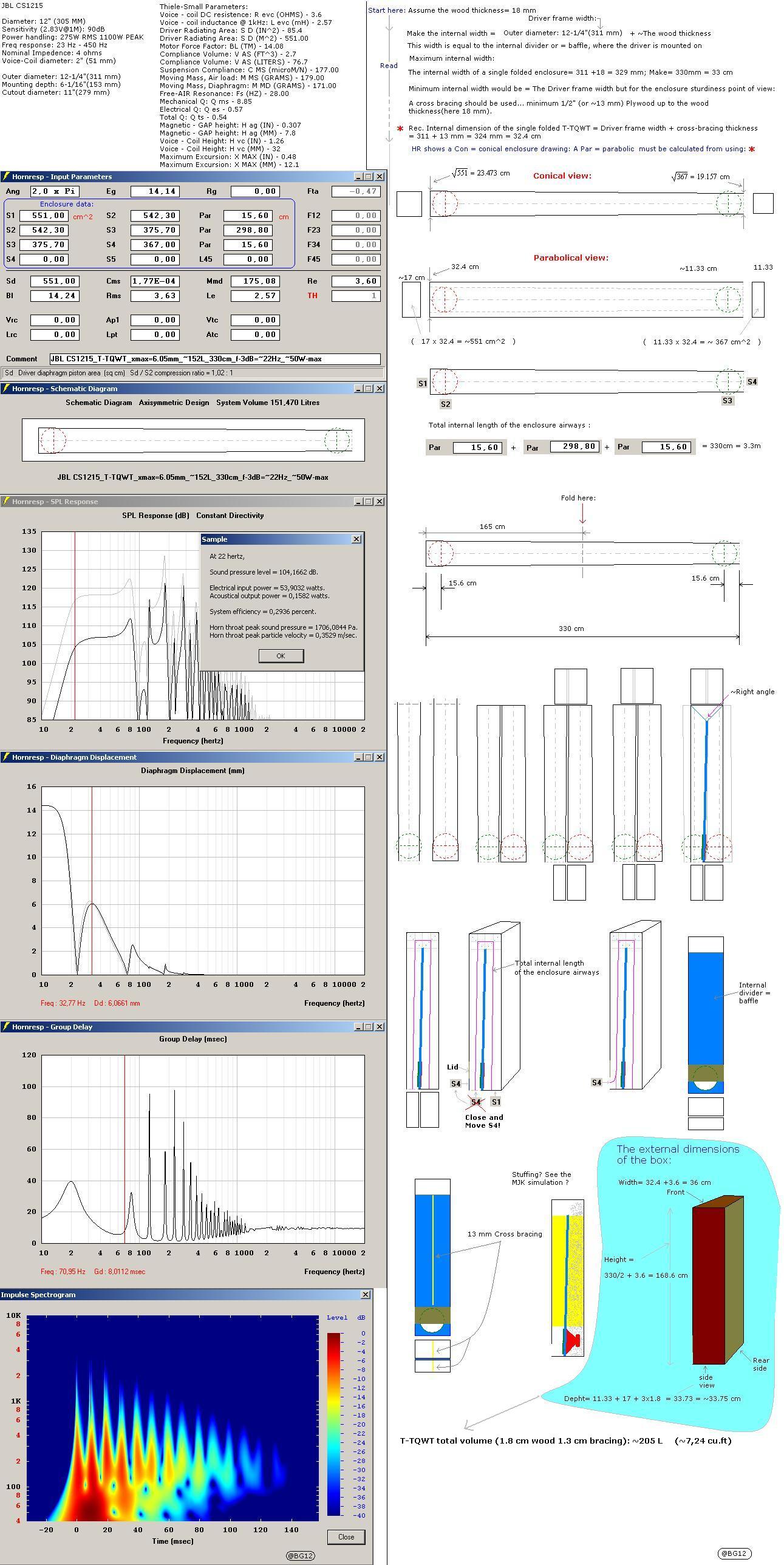Click the System Volume 151,470 Litres text
Screen dimensions: 784x1565
point(268,403)
